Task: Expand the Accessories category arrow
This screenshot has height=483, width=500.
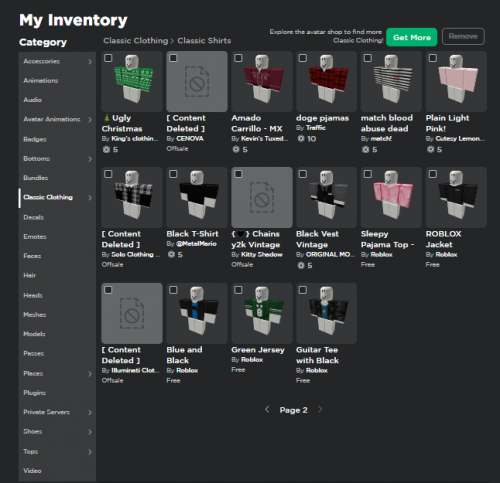Action: [90, 62]
